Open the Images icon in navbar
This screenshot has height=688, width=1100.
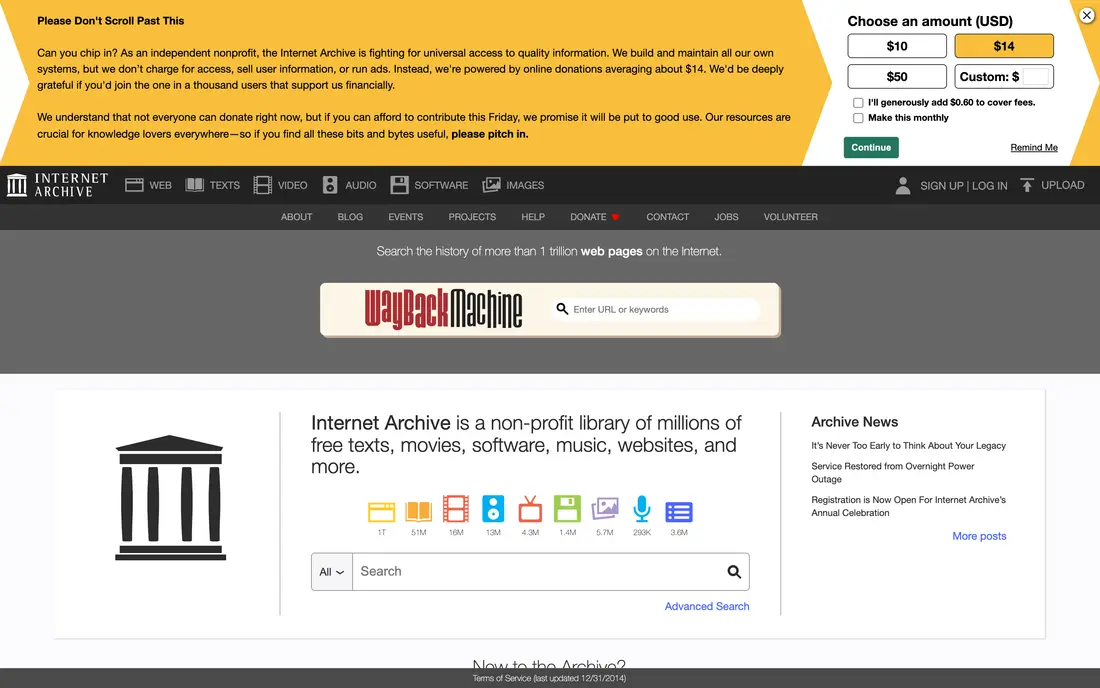click(x=491, y=185)
